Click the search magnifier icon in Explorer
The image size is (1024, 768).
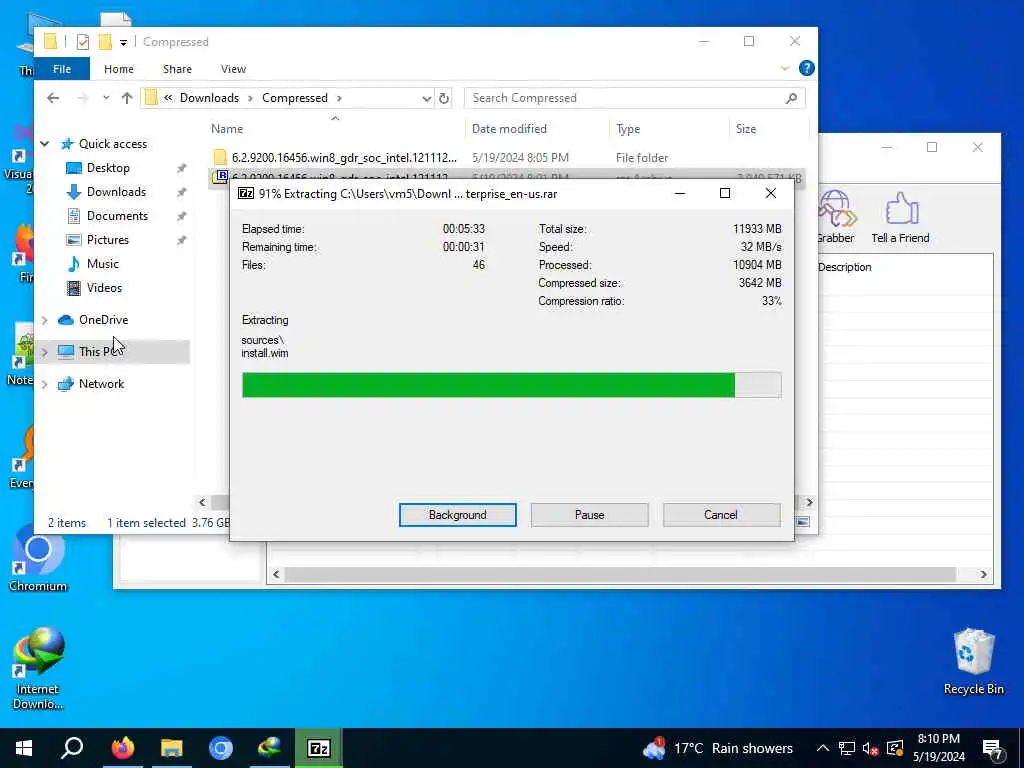(x=791, y=98)
